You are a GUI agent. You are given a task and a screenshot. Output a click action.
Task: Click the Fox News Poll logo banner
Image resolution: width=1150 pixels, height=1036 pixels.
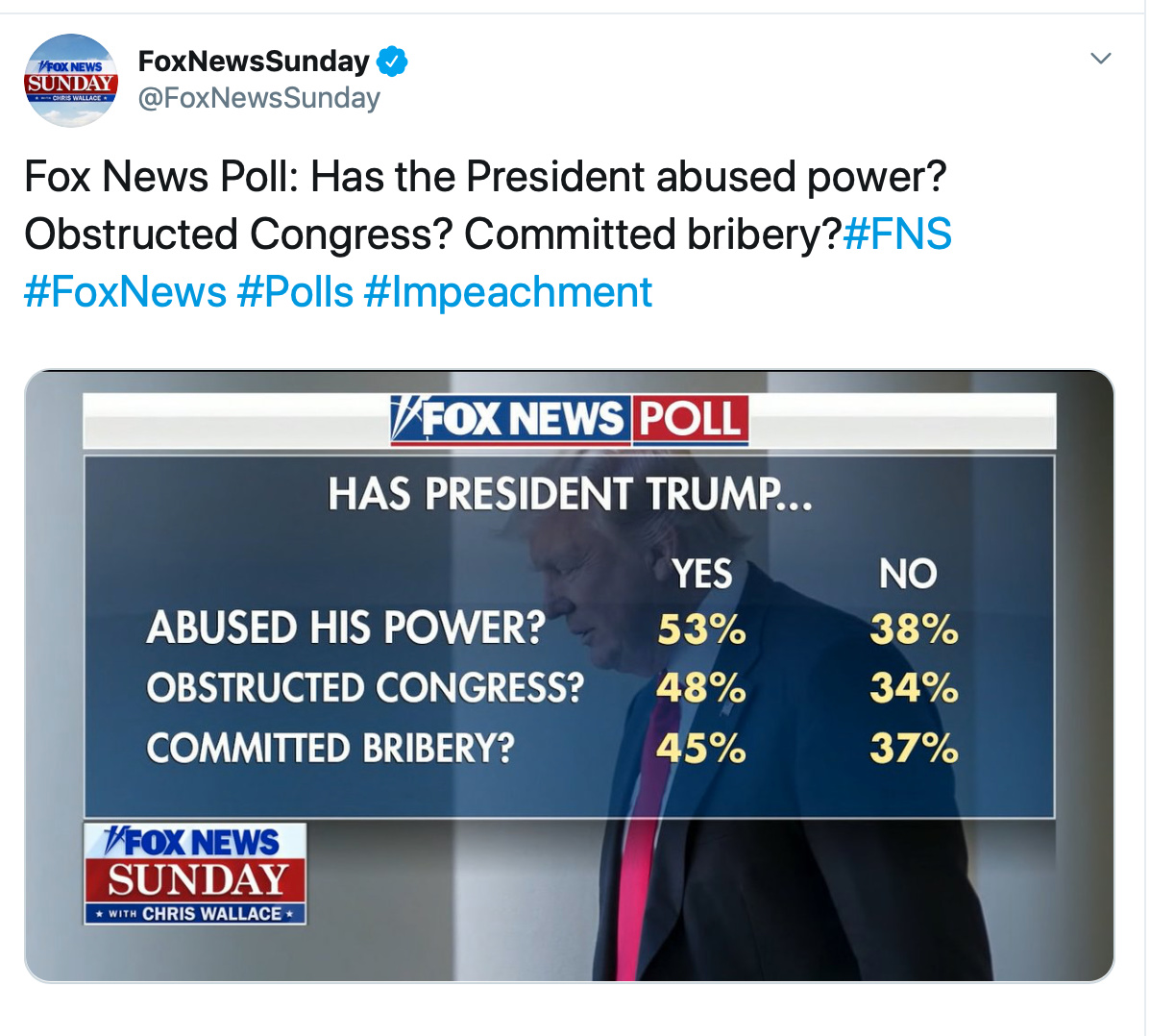pyautogui.click(x=569, y=420)
